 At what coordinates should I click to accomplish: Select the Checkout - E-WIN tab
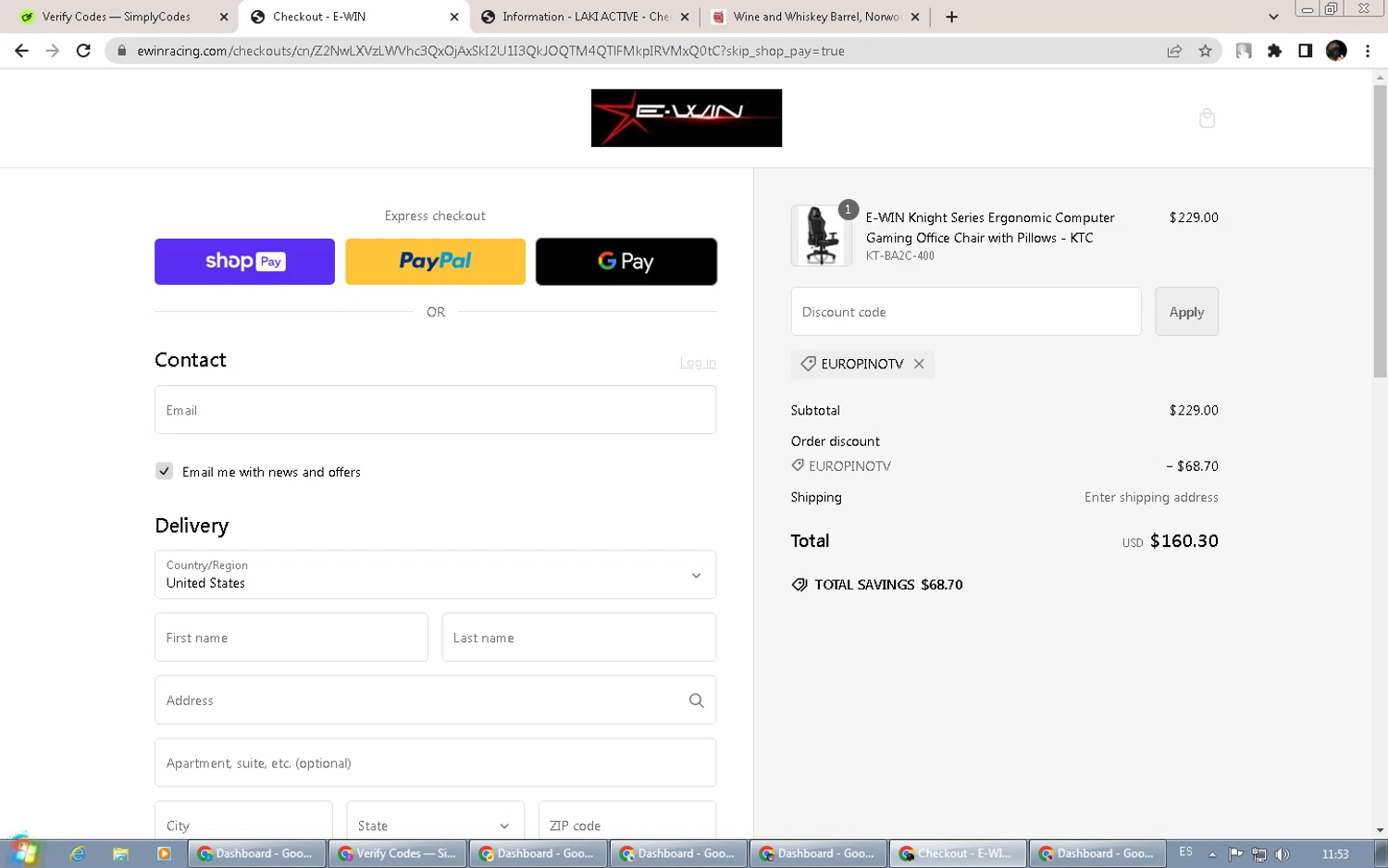click(x=353, y=17)
